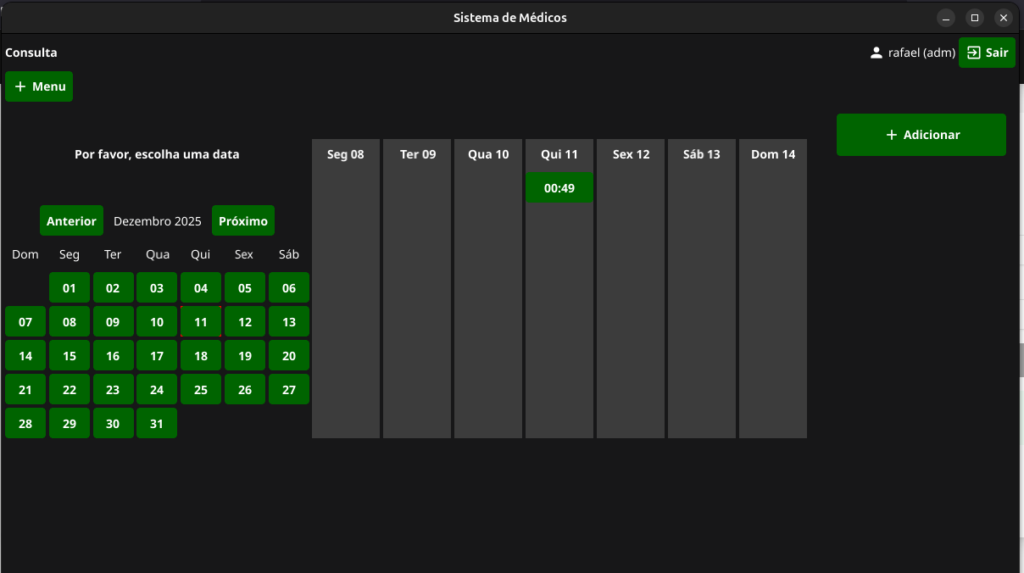The width and height of the screenshot is (1024, 573).
Task: Click the user profile icon beside rafael
Action: pos(876,53)
